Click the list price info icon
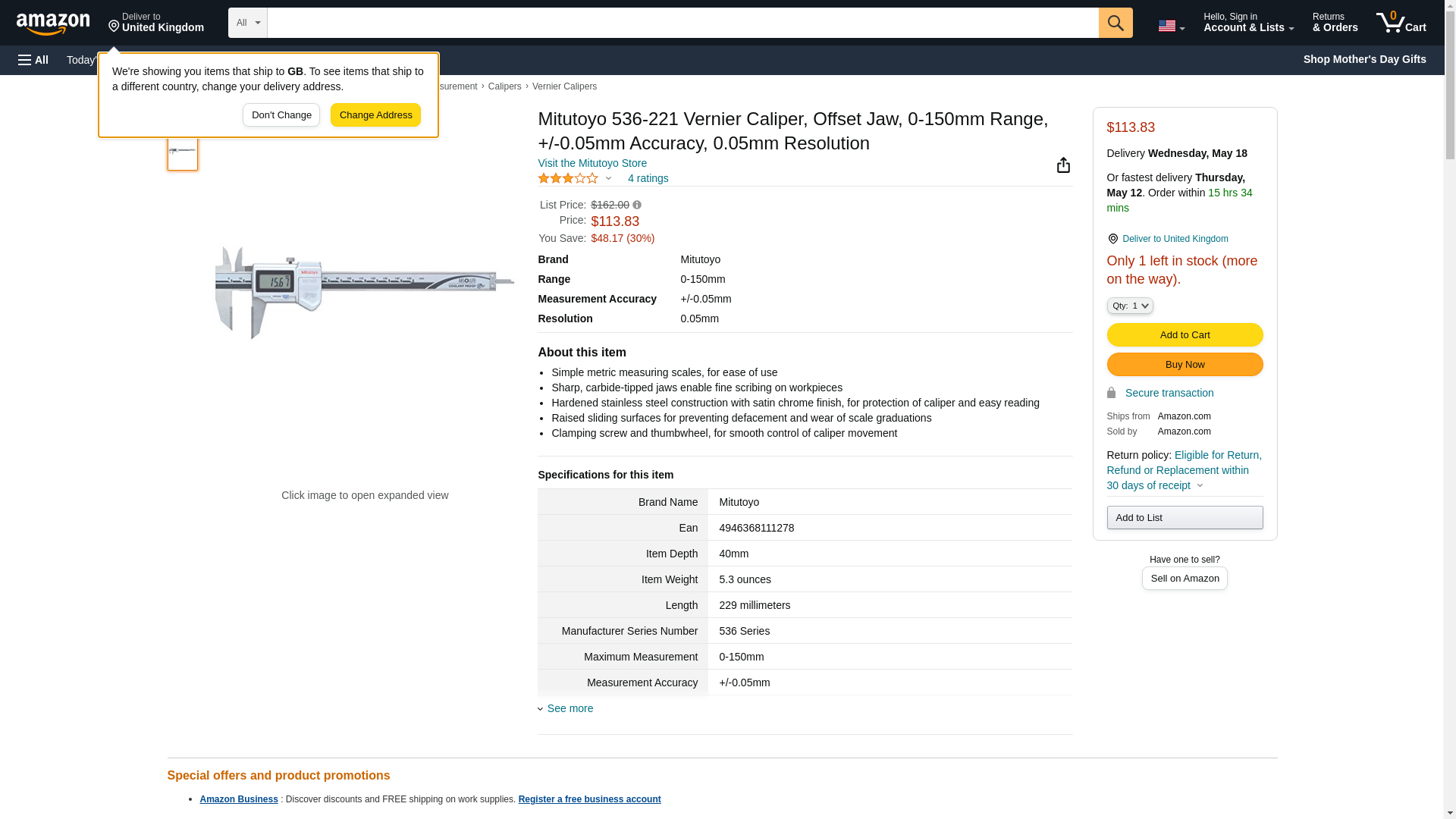Screen dimensions: 1456x819 pyautogui.click(x=637, y=206)
